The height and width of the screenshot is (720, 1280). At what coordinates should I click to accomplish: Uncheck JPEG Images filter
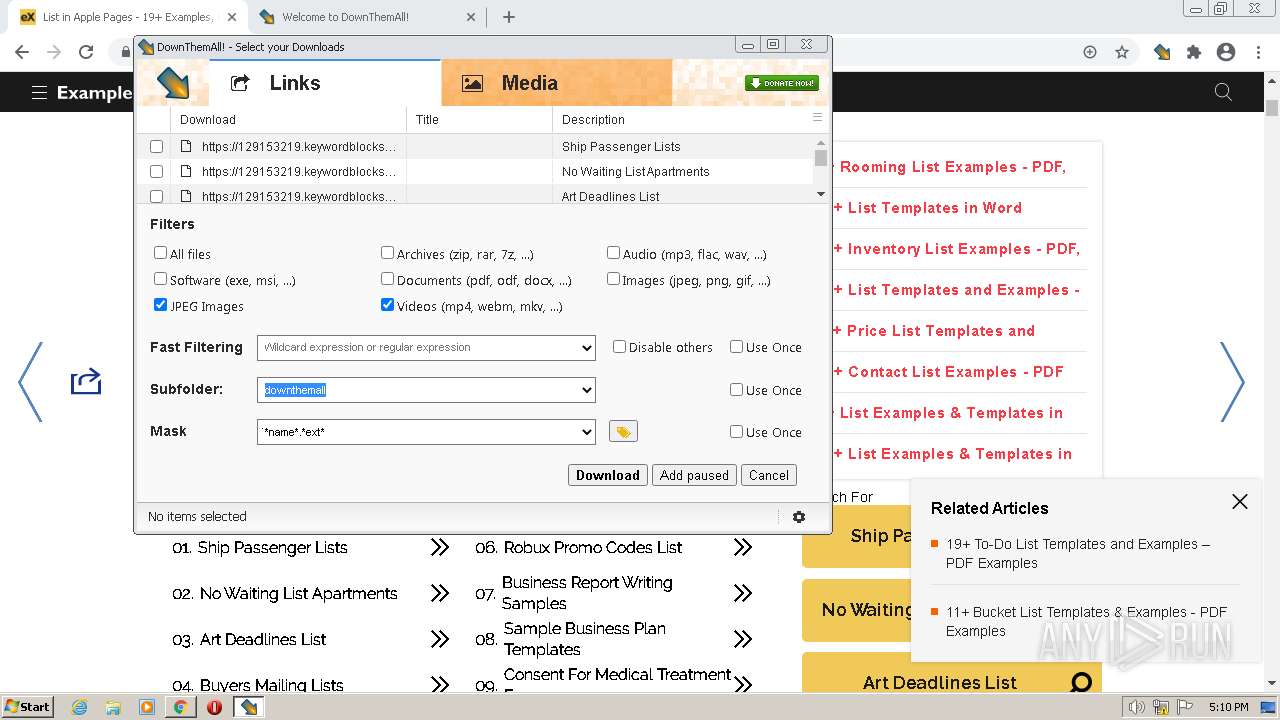click(x=160, y=305)
